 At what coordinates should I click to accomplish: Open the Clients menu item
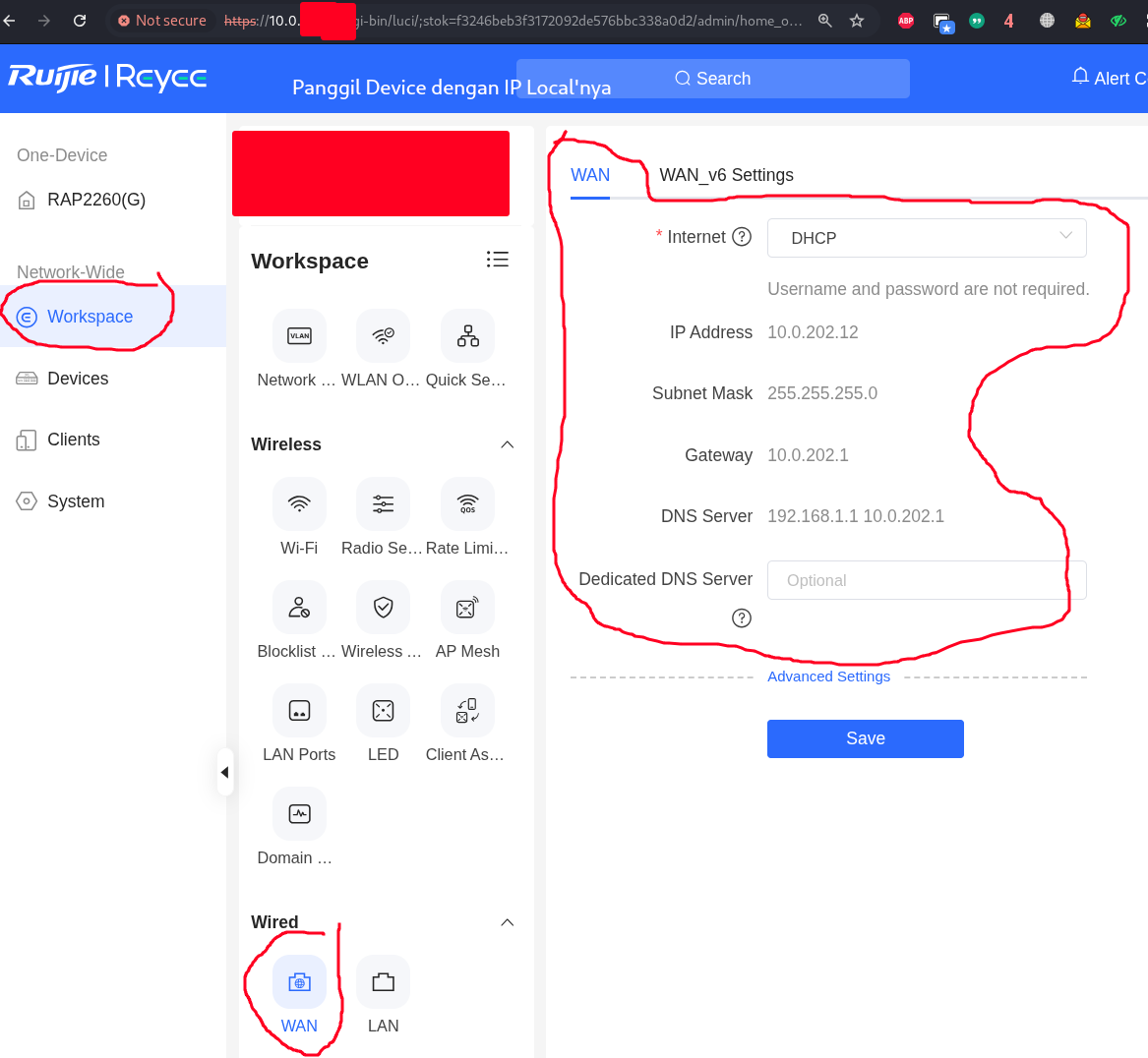point(74,440)
